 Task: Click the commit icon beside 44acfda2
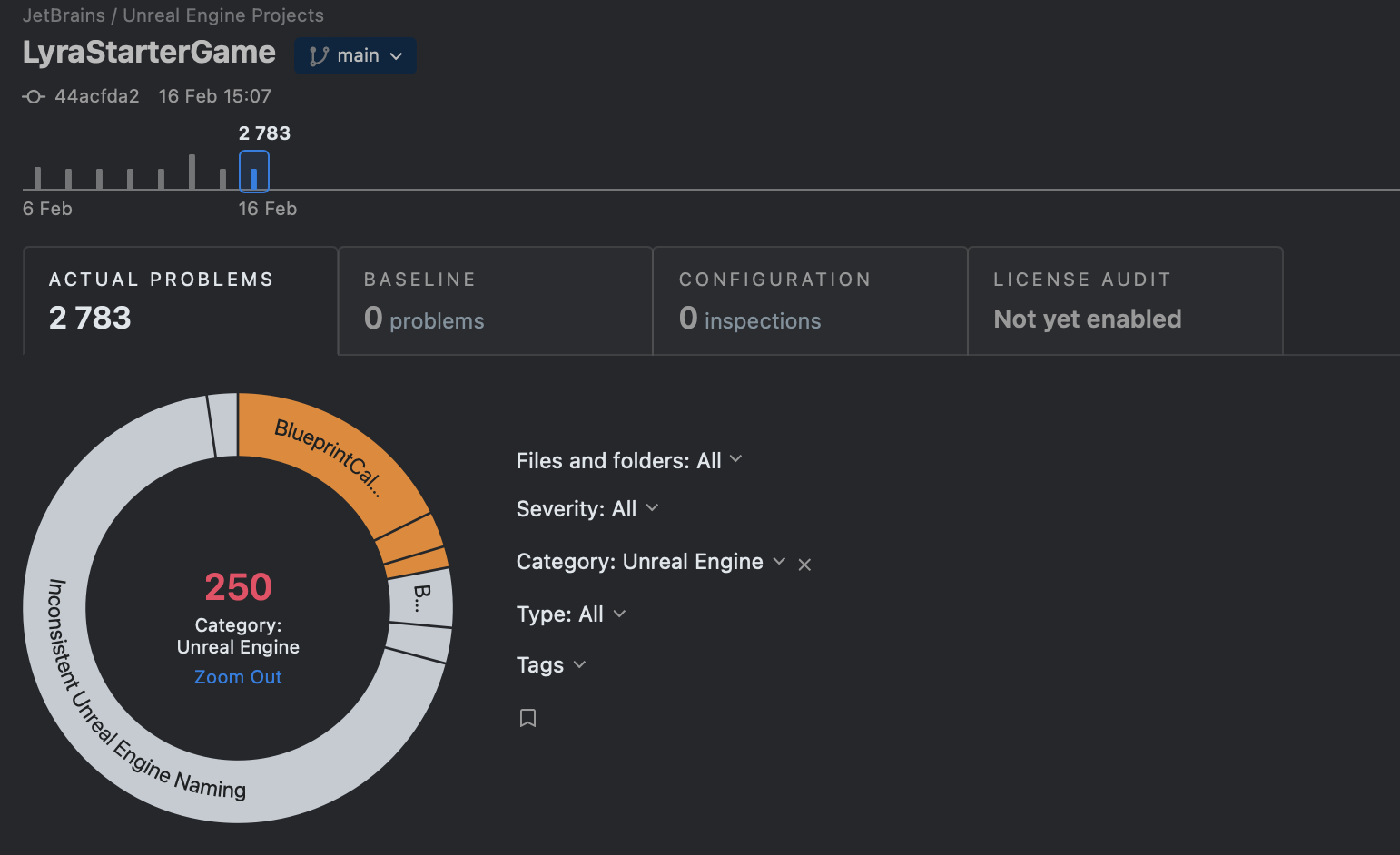(x=34, y=96)
